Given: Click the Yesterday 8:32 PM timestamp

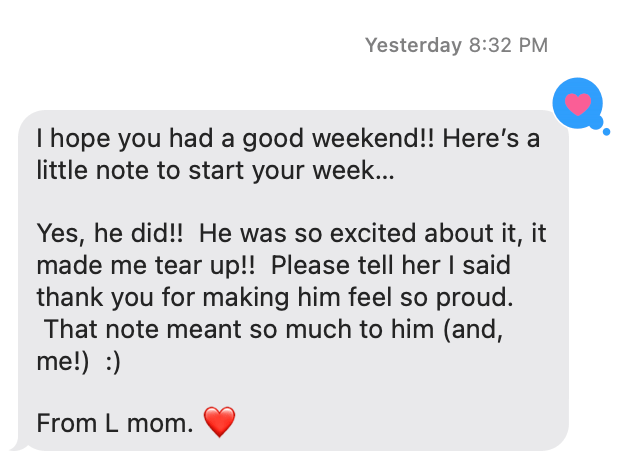Looking at the screenshot, I should [456, 45].
